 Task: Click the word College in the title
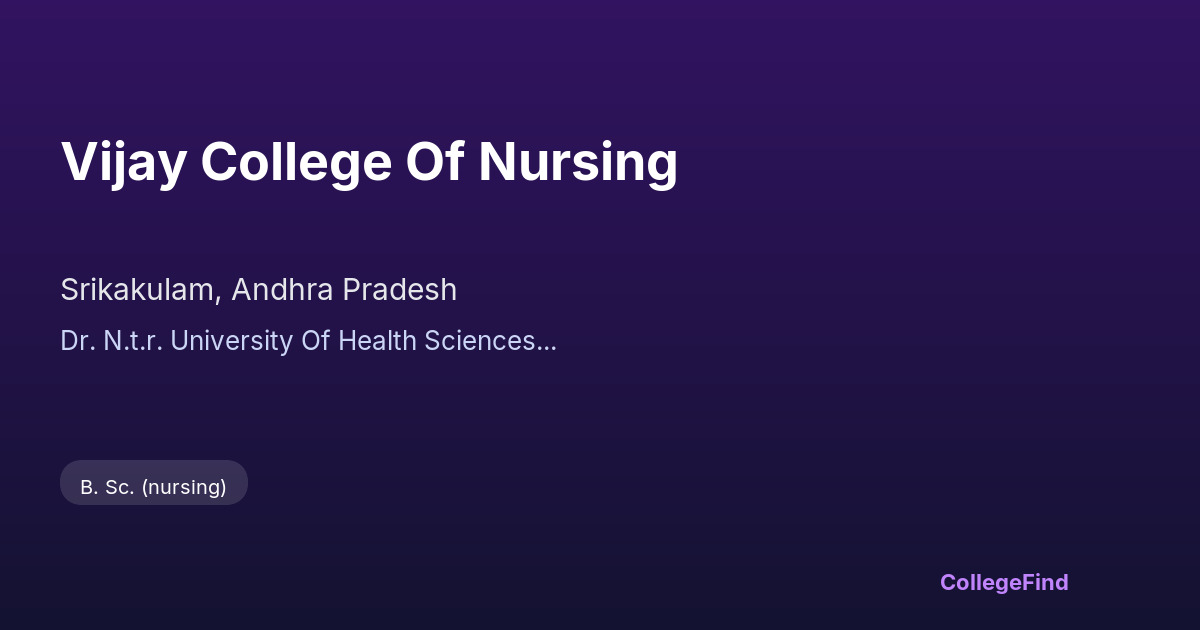(296, 161)
